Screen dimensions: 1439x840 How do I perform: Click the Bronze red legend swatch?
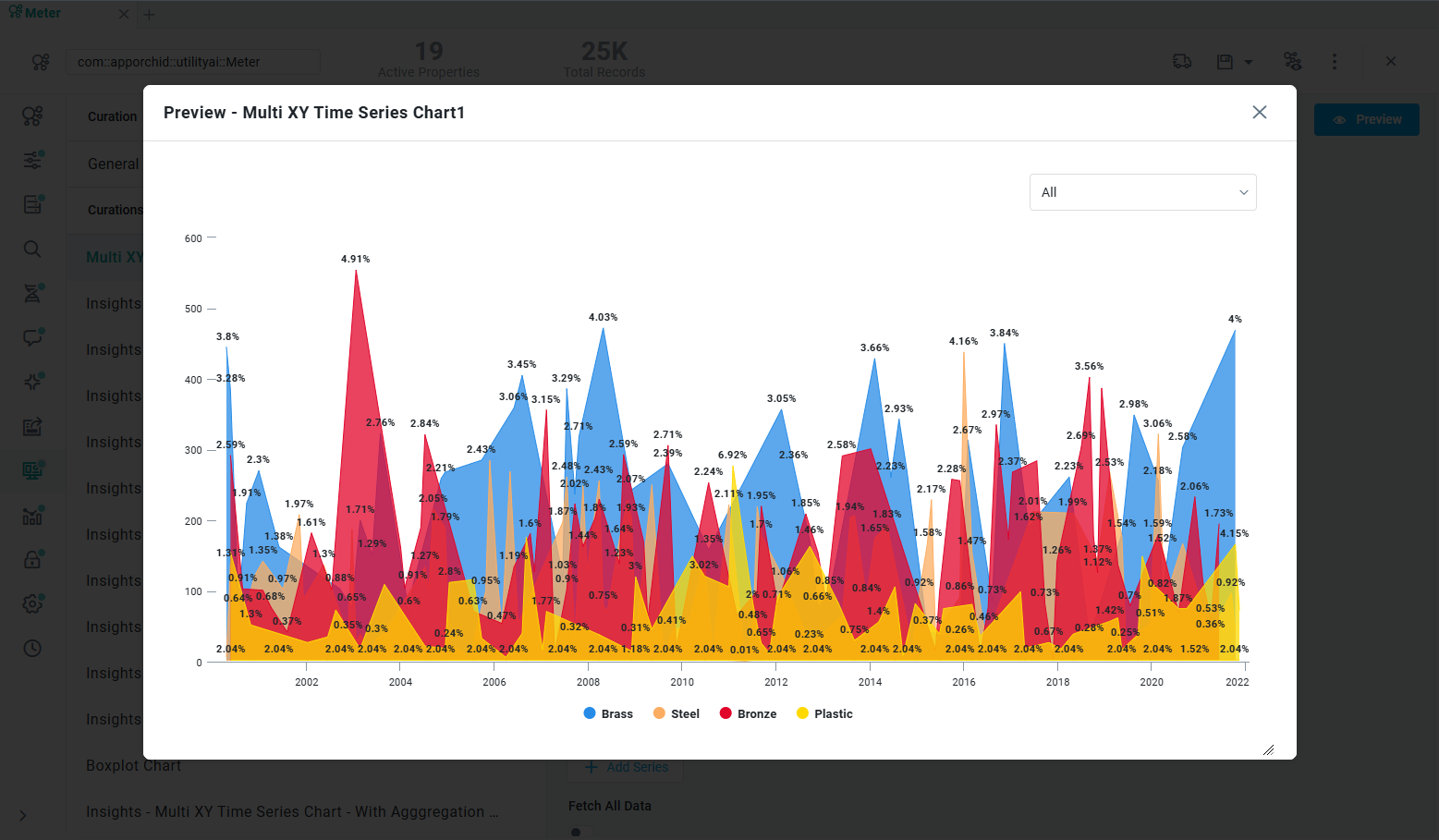click(x=726, y=712)
